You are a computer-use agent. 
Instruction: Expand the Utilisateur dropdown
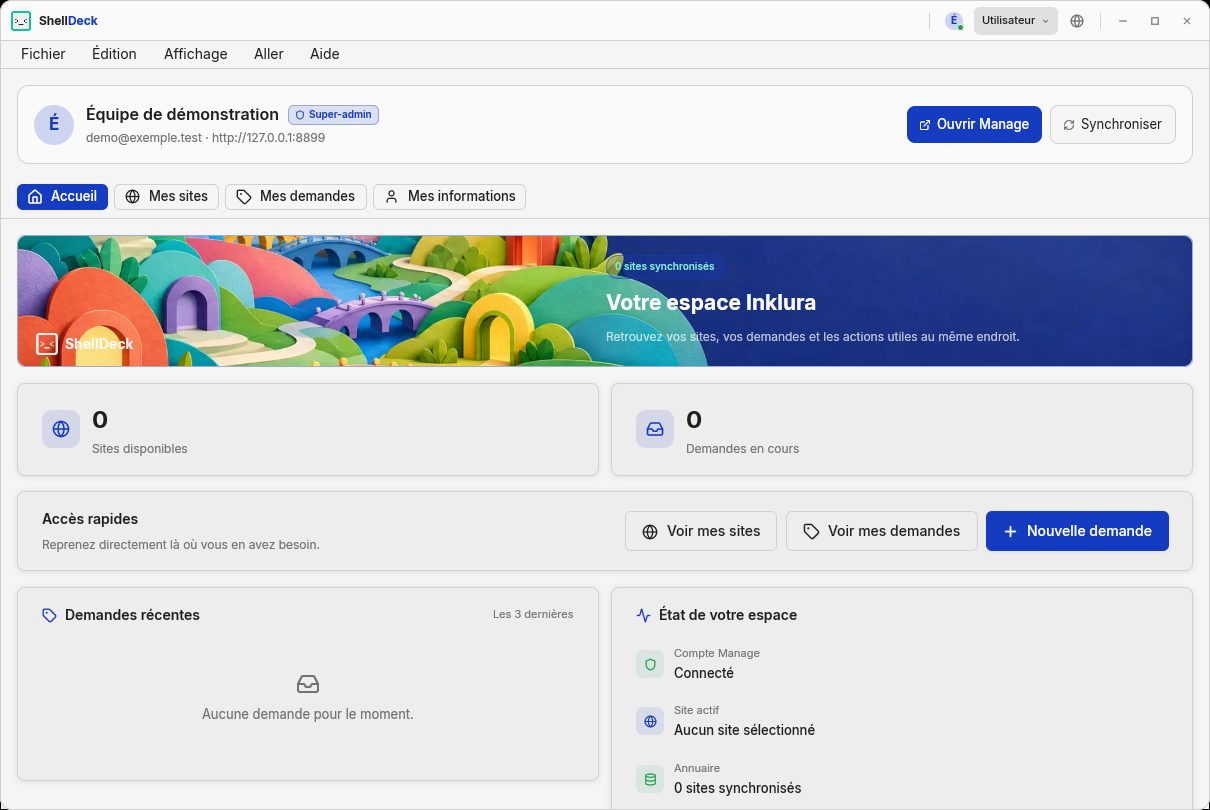(1016, 20)
